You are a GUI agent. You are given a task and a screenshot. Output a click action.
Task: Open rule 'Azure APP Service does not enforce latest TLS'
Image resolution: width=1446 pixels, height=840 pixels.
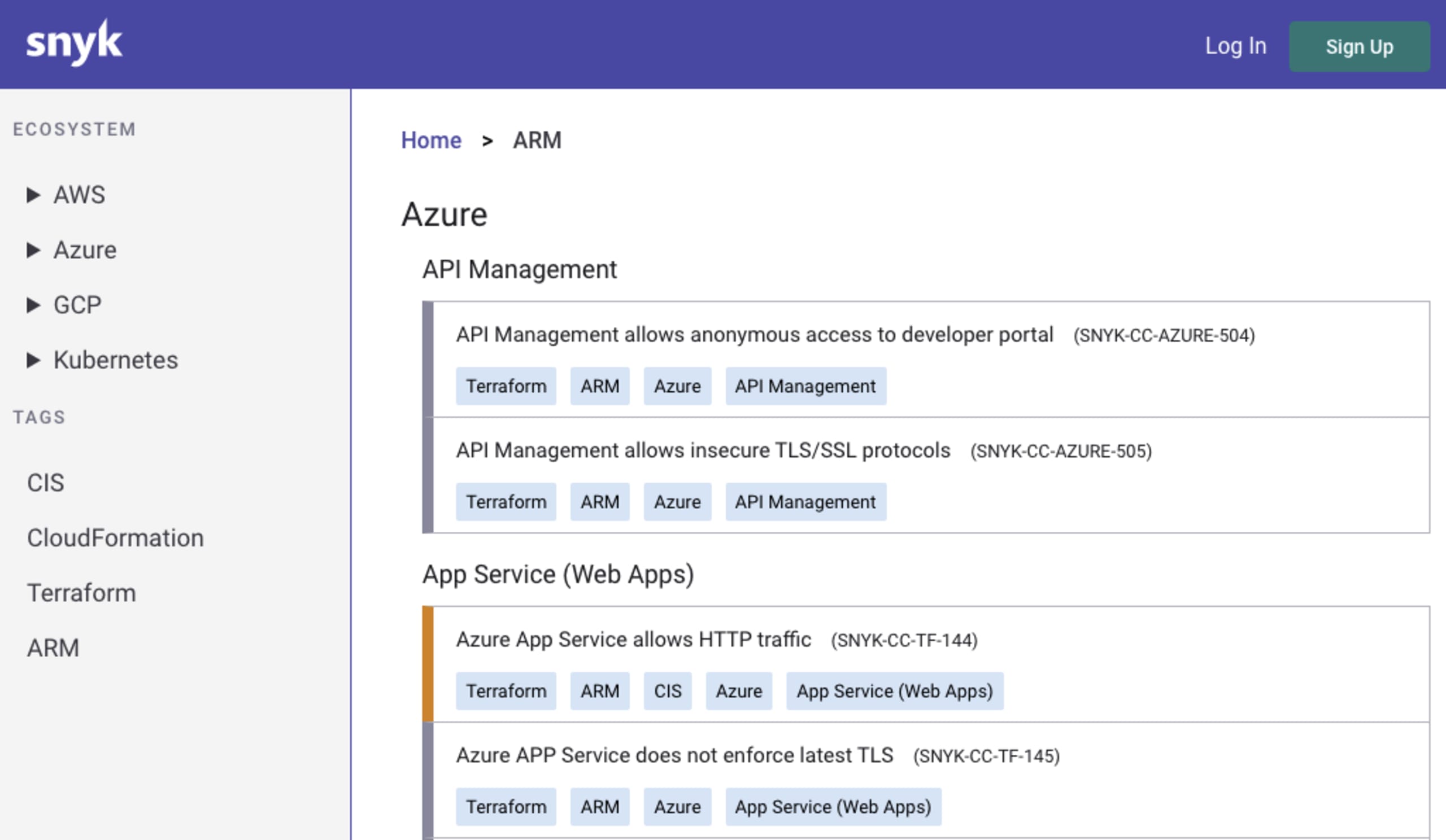click(675, 756)
